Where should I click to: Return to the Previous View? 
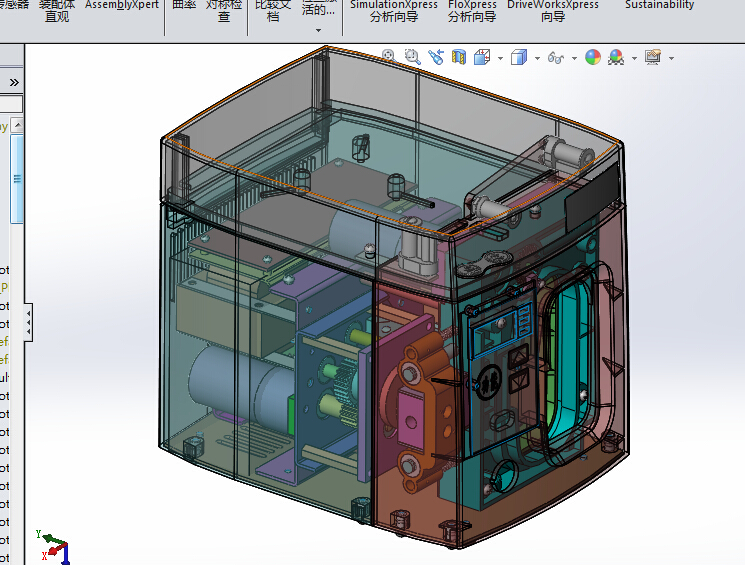point(436,57)
